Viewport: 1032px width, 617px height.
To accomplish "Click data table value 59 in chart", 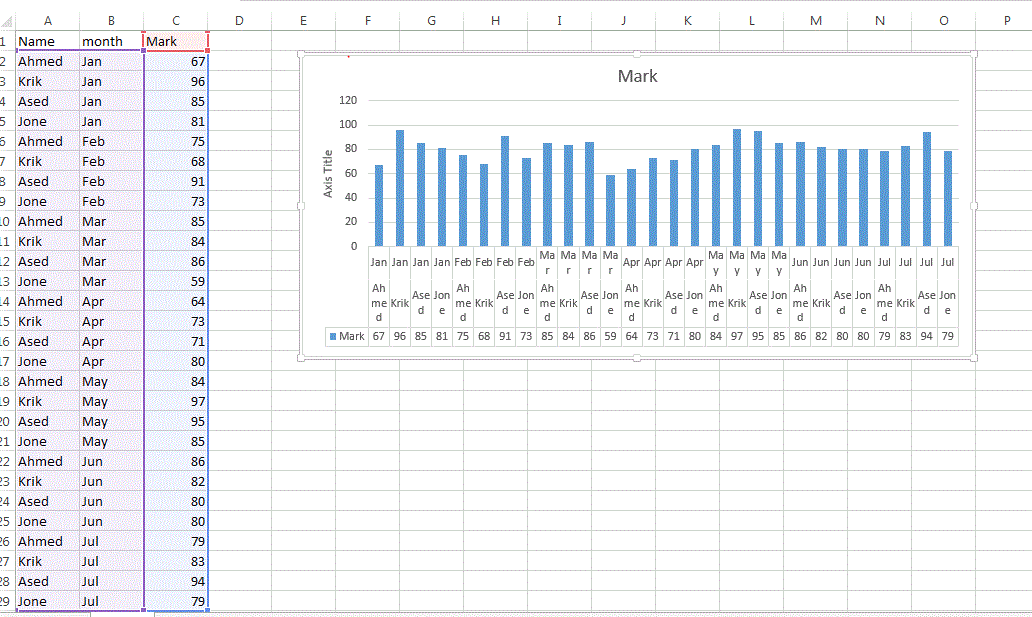I will (x=610, y=336).
